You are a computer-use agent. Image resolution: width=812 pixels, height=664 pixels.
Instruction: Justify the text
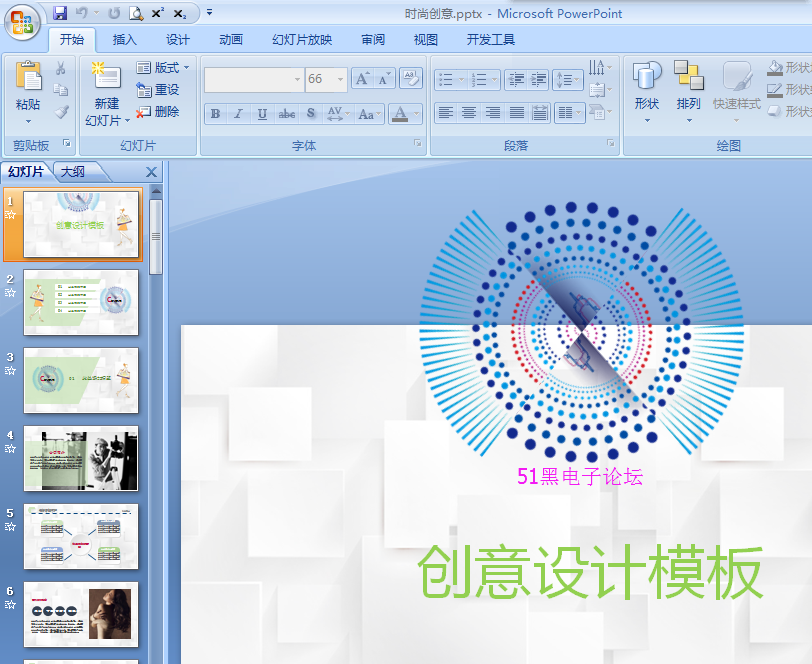516,112
